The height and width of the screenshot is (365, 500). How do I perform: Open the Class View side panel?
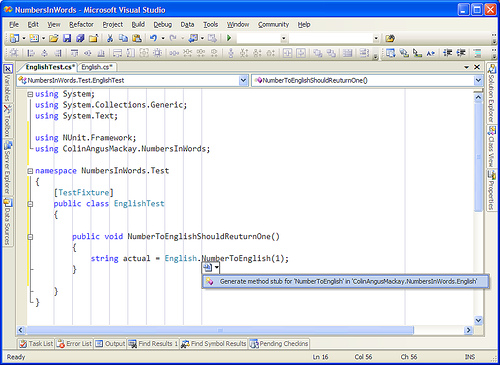(x=491, y=147)
